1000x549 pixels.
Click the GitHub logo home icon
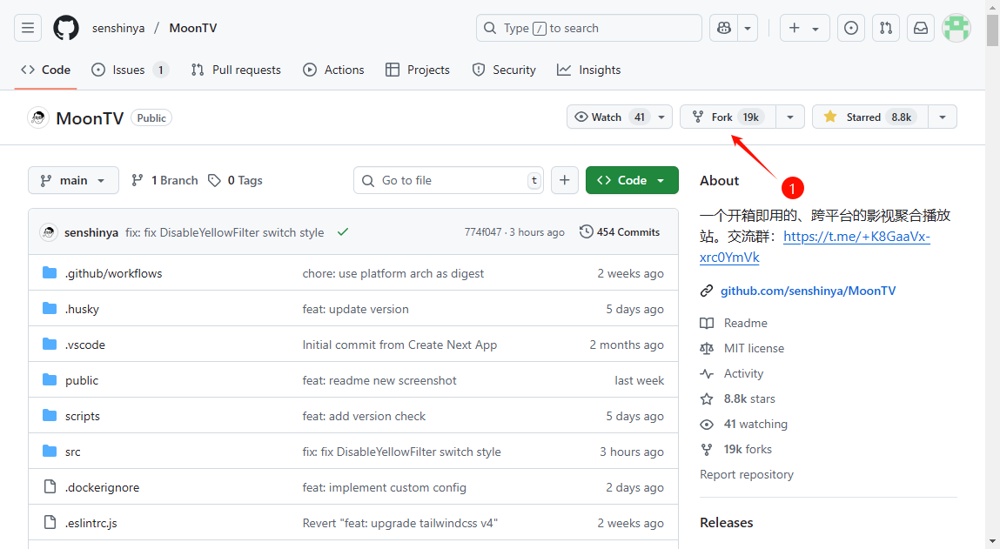66,28
